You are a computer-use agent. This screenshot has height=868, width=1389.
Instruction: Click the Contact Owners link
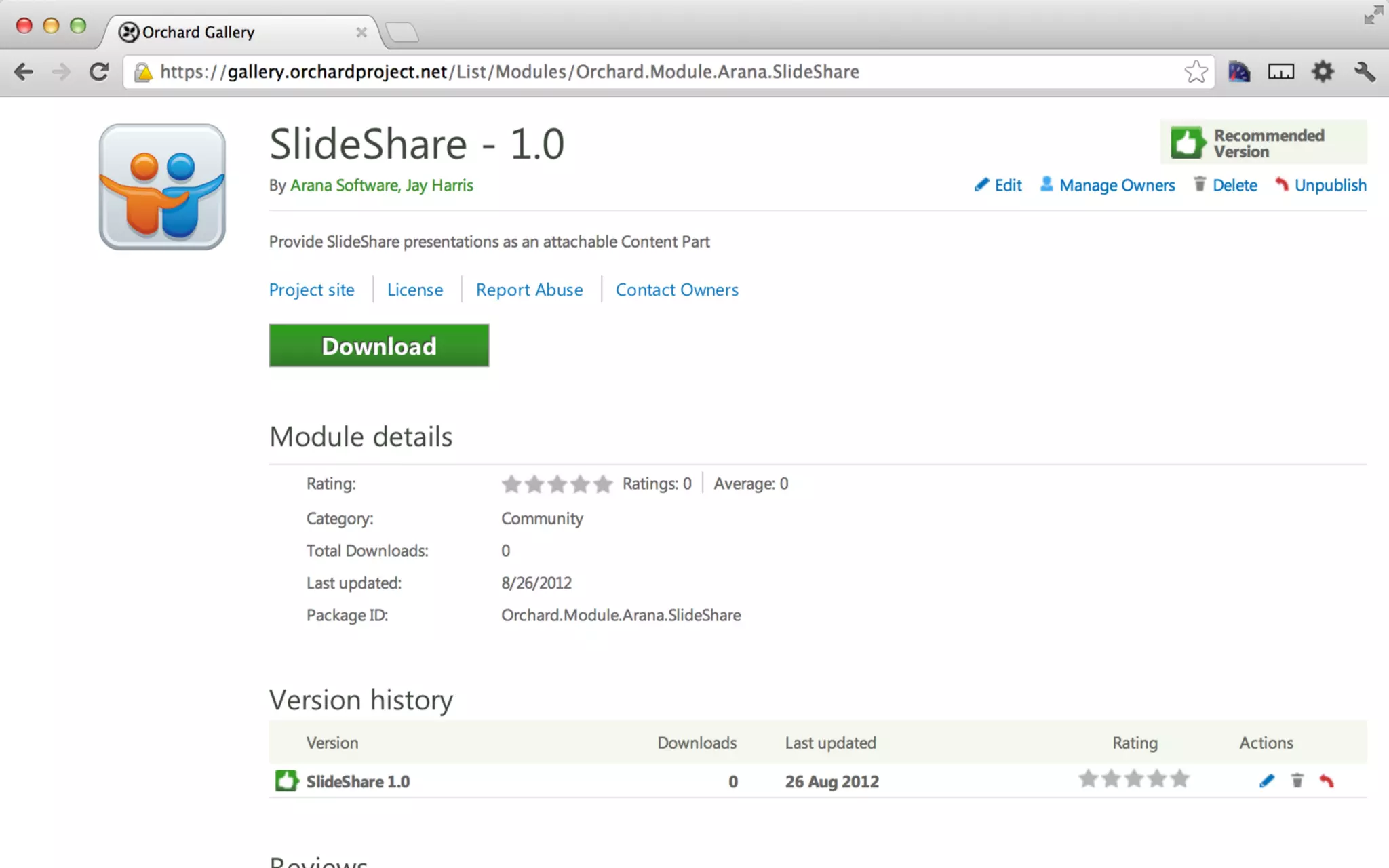coord(676,290)
